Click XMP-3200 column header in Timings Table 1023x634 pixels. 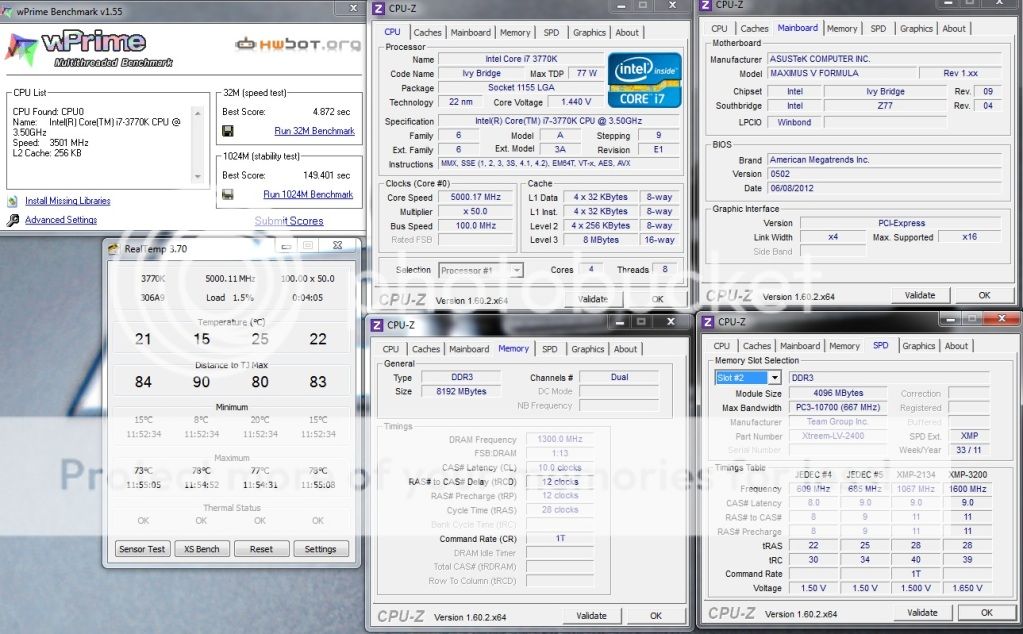pos(968,475)
